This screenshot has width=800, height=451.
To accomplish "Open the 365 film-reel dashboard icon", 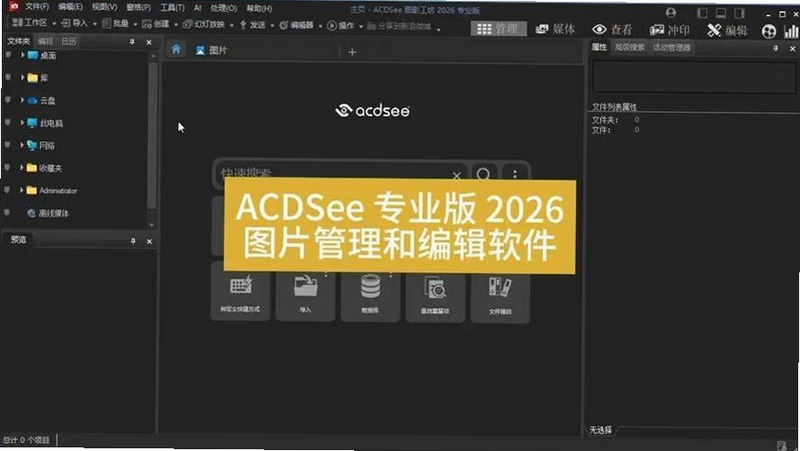I will click(768, 32).
